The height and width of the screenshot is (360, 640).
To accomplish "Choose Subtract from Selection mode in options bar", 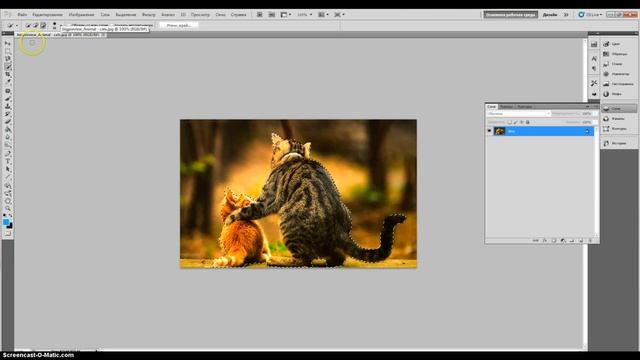I will pyautogui.click(x=43, y=25).
